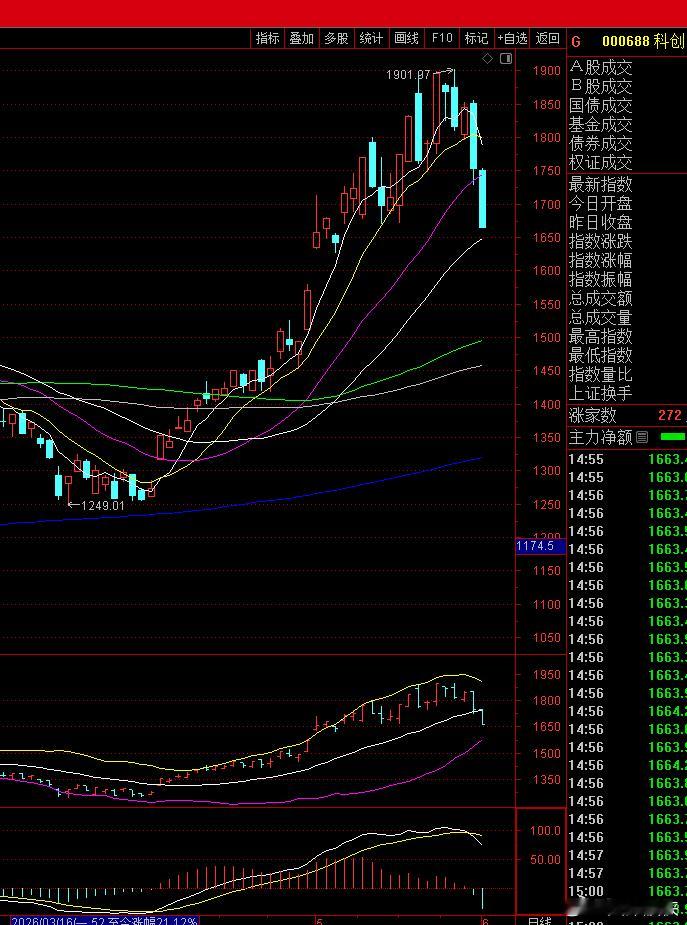The width and height of the screenshot is (687, 925).
Task: Click the 272 rising-stocks value
Action: click(x=670, y=415)
